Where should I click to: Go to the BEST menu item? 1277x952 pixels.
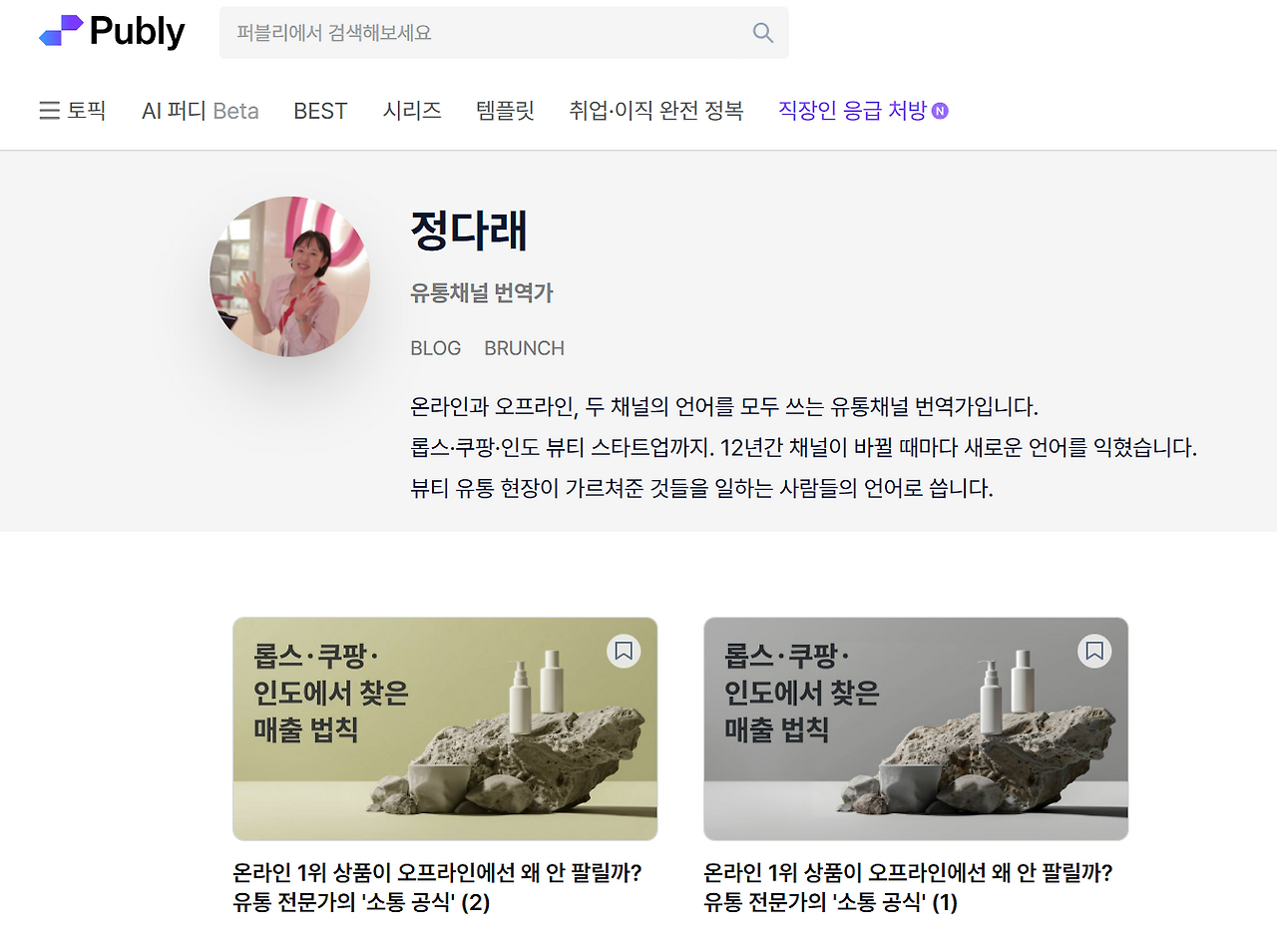(x=320, y=111)
